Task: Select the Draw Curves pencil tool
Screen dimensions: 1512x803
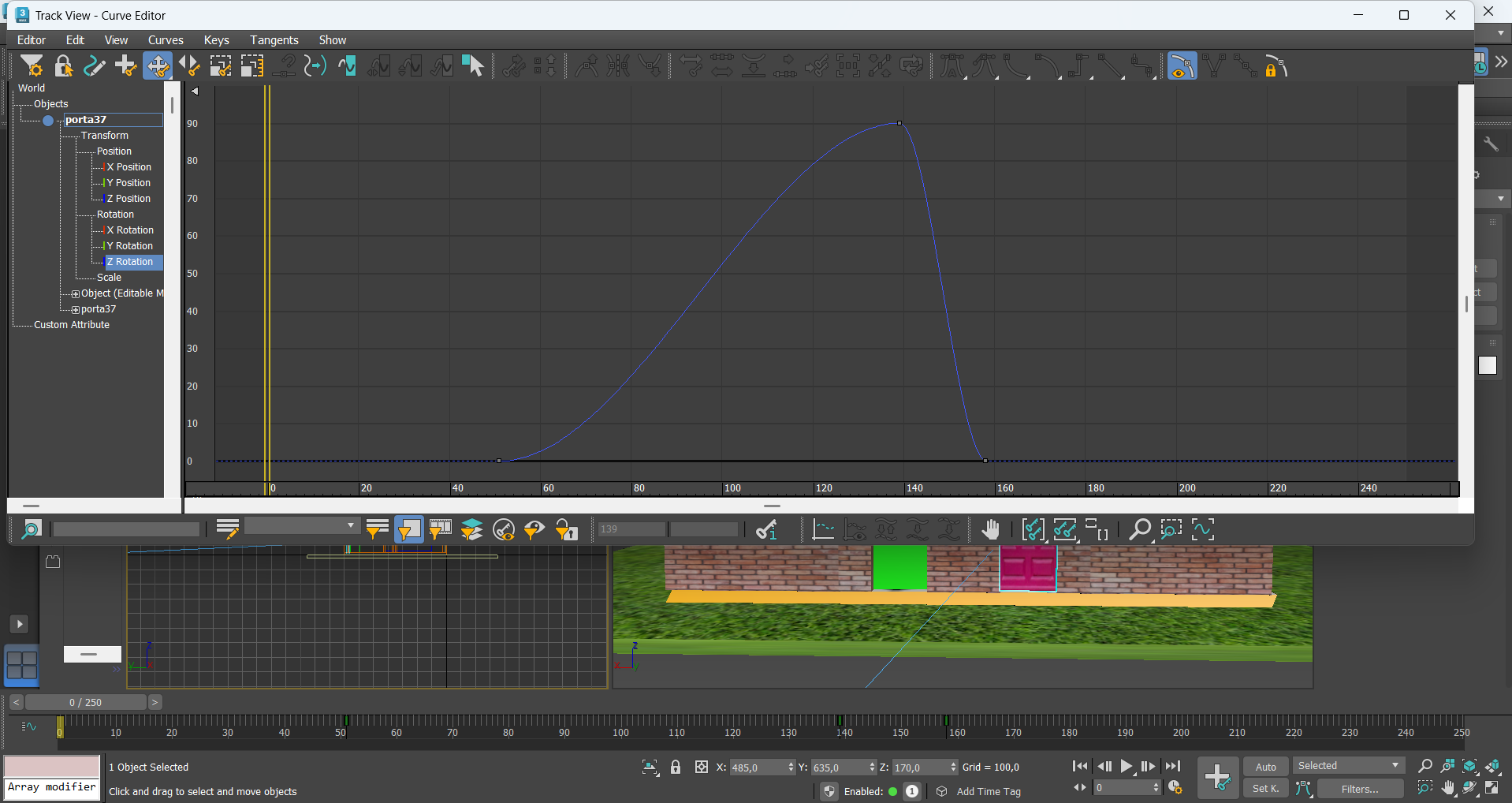Action: coord(95,66)
